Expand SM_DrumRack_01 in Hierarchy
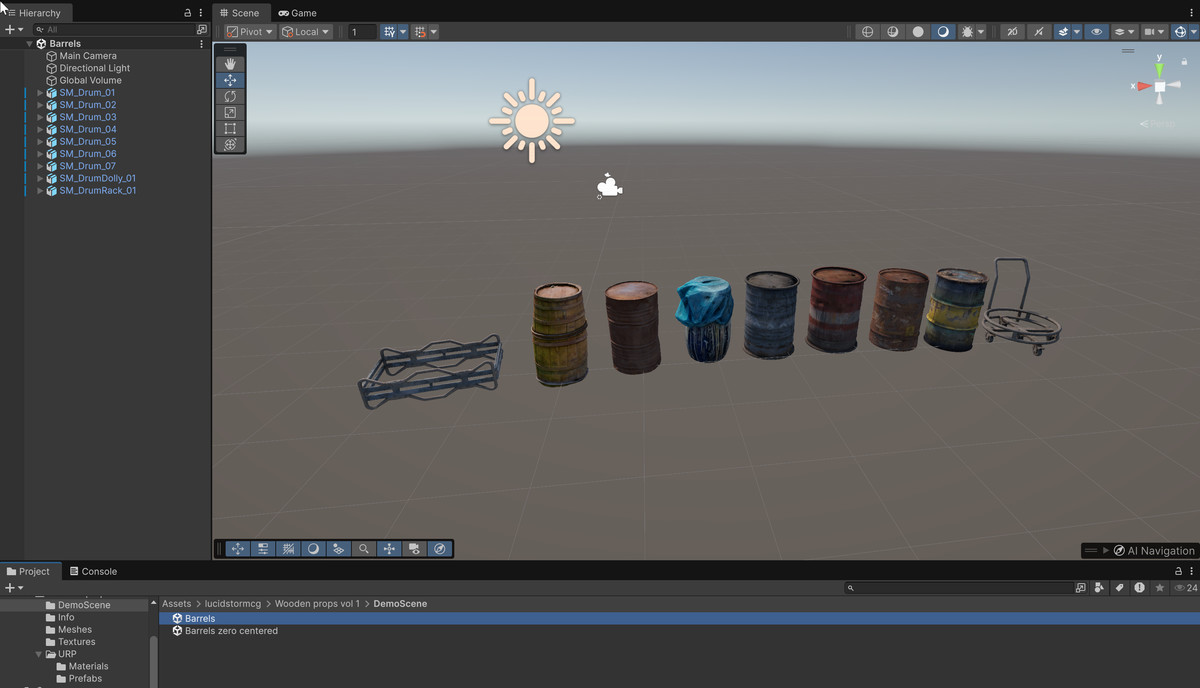Image resolution: width=1200 pixels, height=688 pixels. [41, 190]
